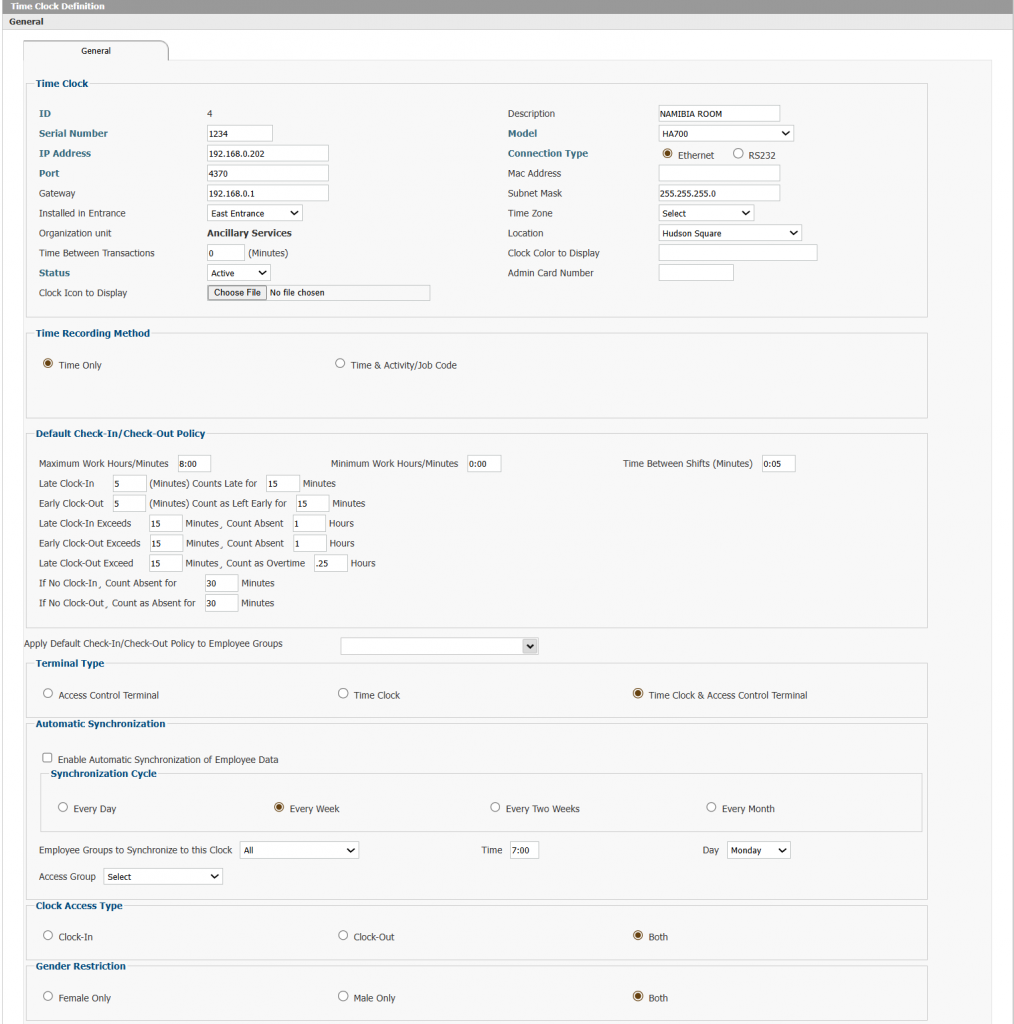Screen dimensions: 1014x1024
Task: Click the Late Clock-In Exceeds Count Absent hours field
Action: coord(308,523)
